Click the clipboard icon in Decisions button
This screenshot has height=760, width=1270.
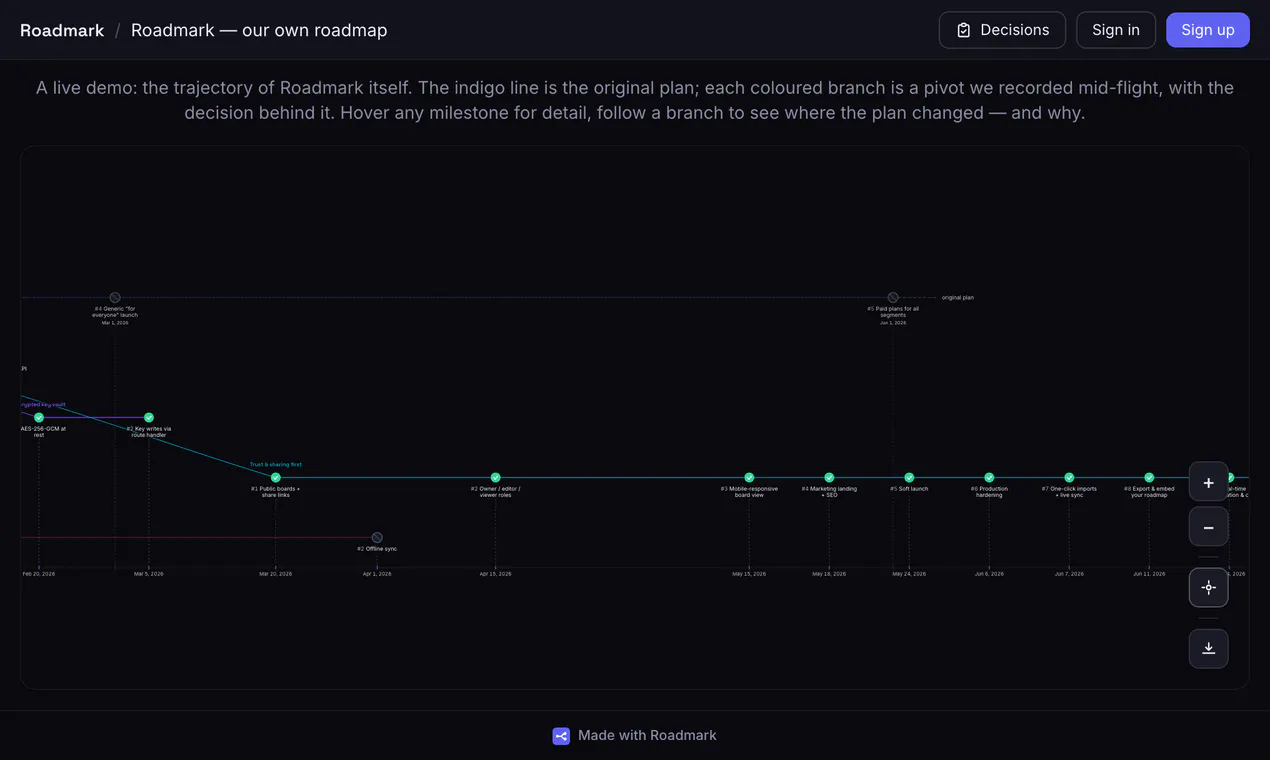(x=964, y=30)
